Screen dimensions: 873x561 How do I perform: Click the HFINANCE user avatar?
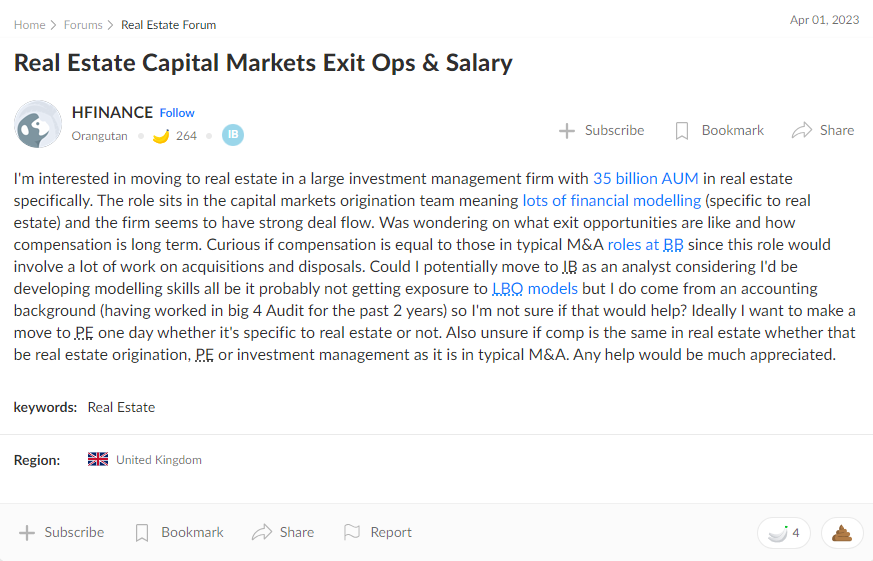point(38,124)
